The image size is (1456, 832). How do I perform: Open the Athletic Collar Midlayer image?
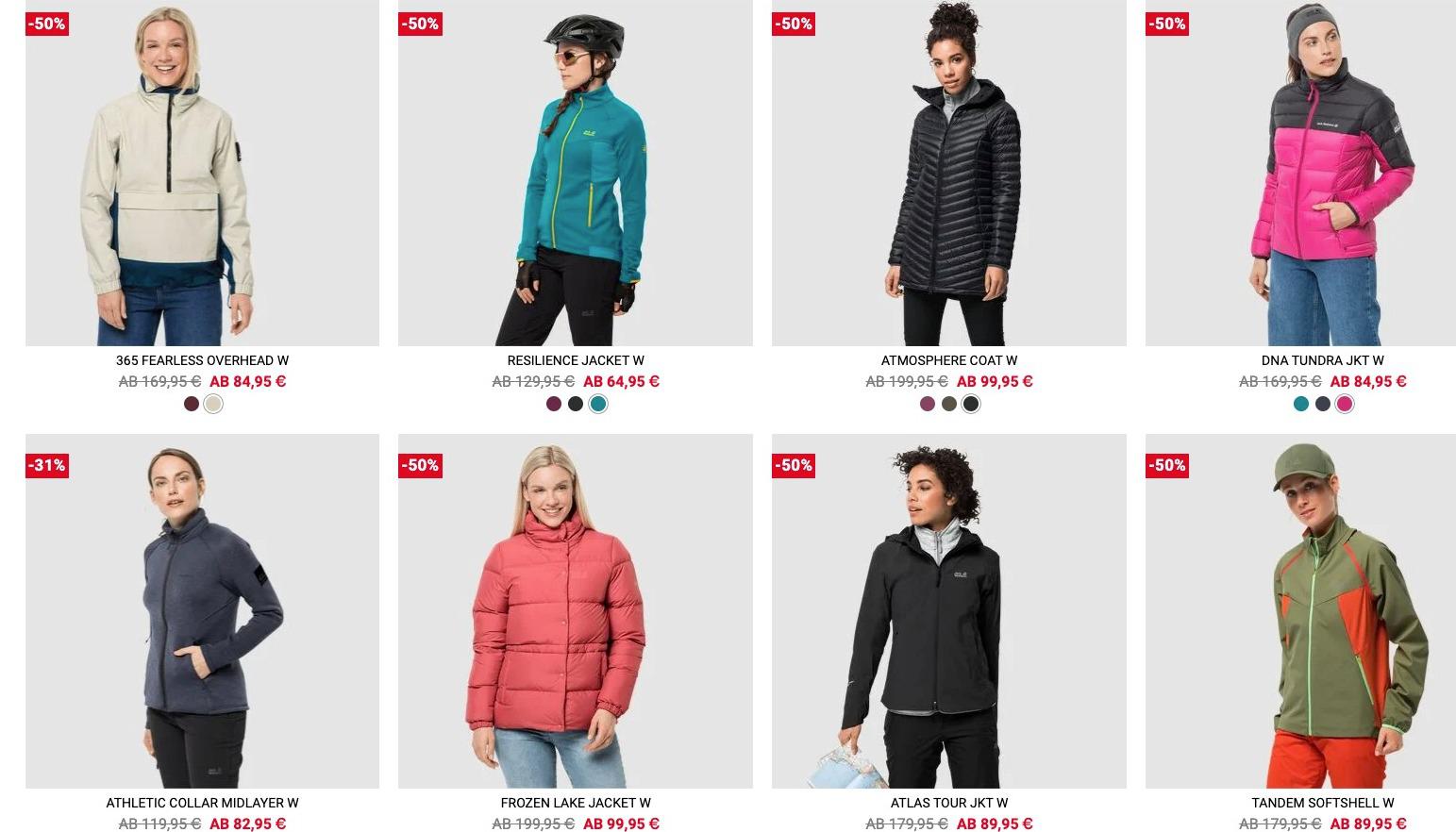[202, 611]
